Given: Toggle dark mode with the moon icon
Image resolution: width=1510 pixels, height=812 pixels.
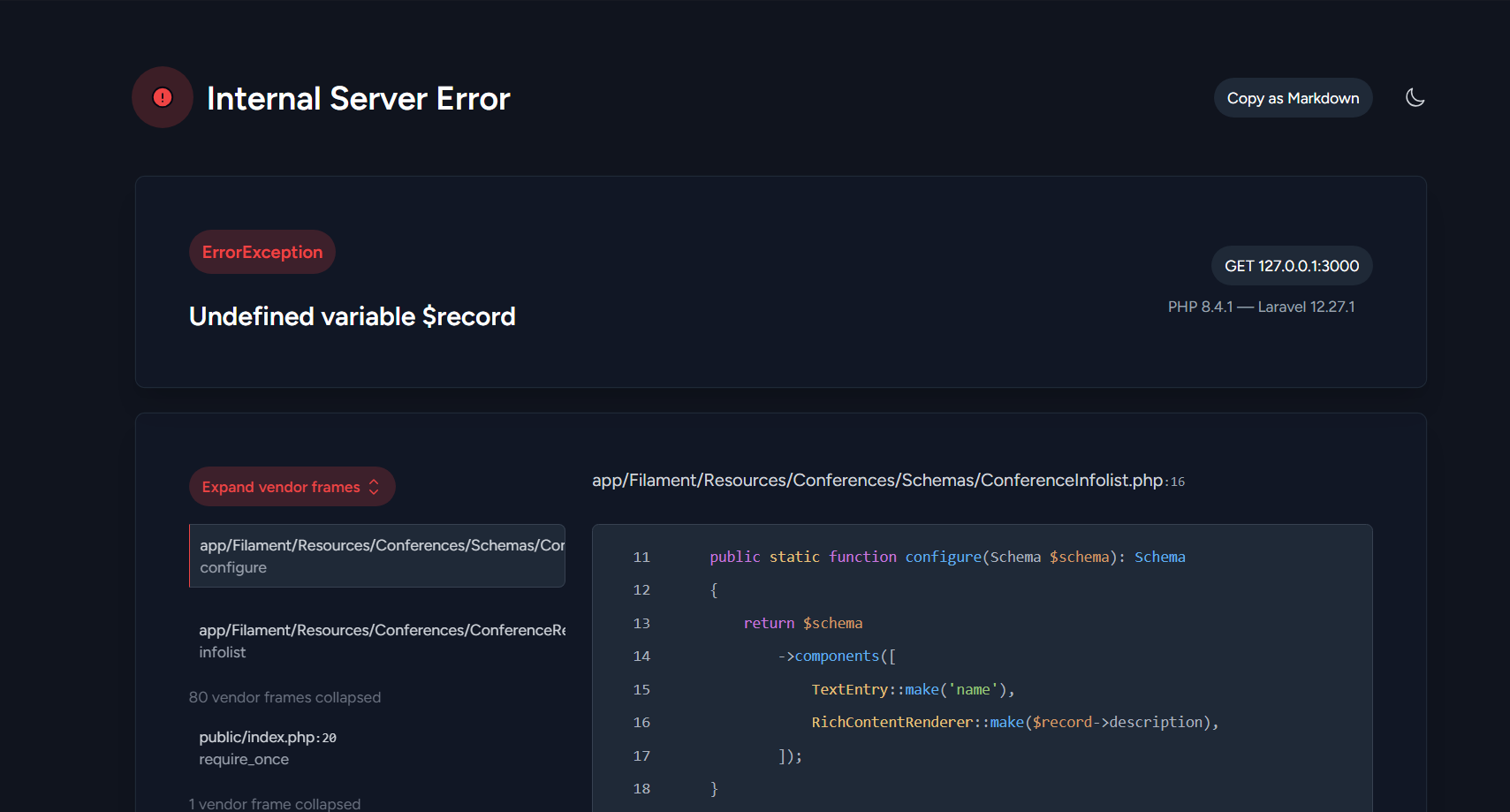Looking at the screenshot, I should pyautogui.click(x=1415, y=97).
